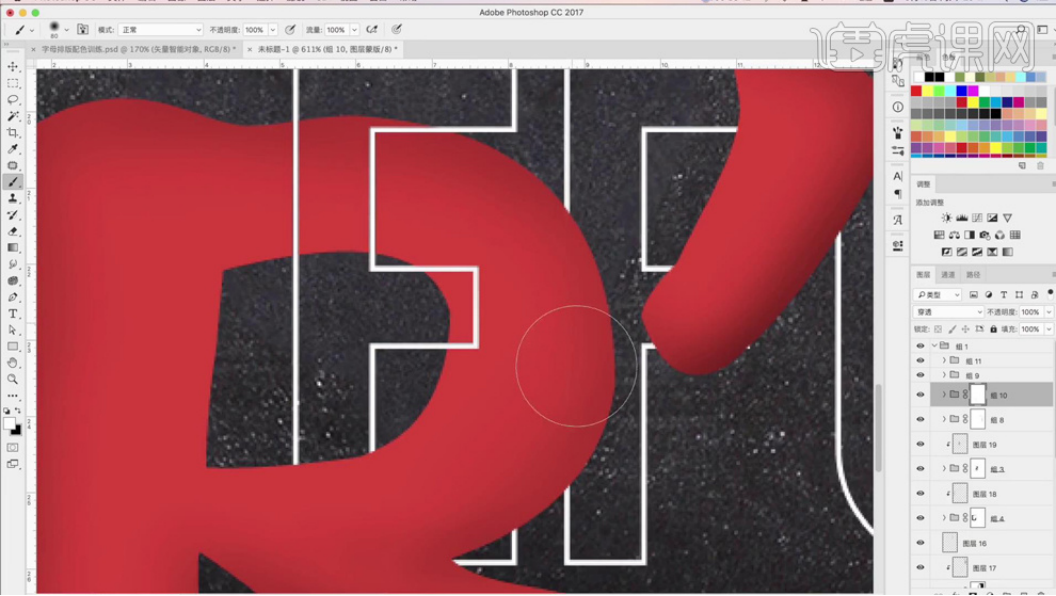
Task: Toggle pressure for size icon
Action: 397,30
